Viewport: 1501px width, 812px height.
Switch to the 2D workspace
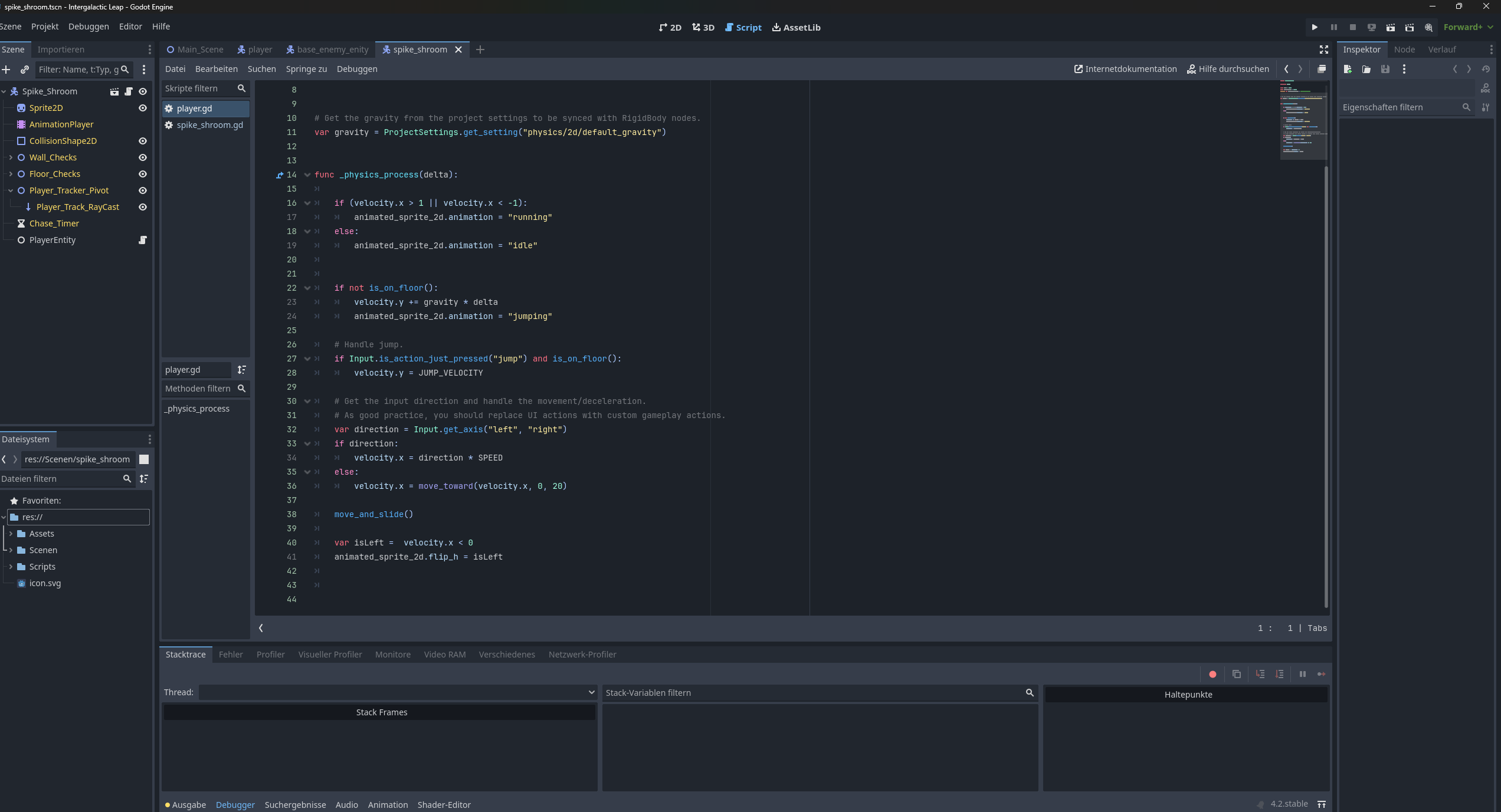click(670, 27)
